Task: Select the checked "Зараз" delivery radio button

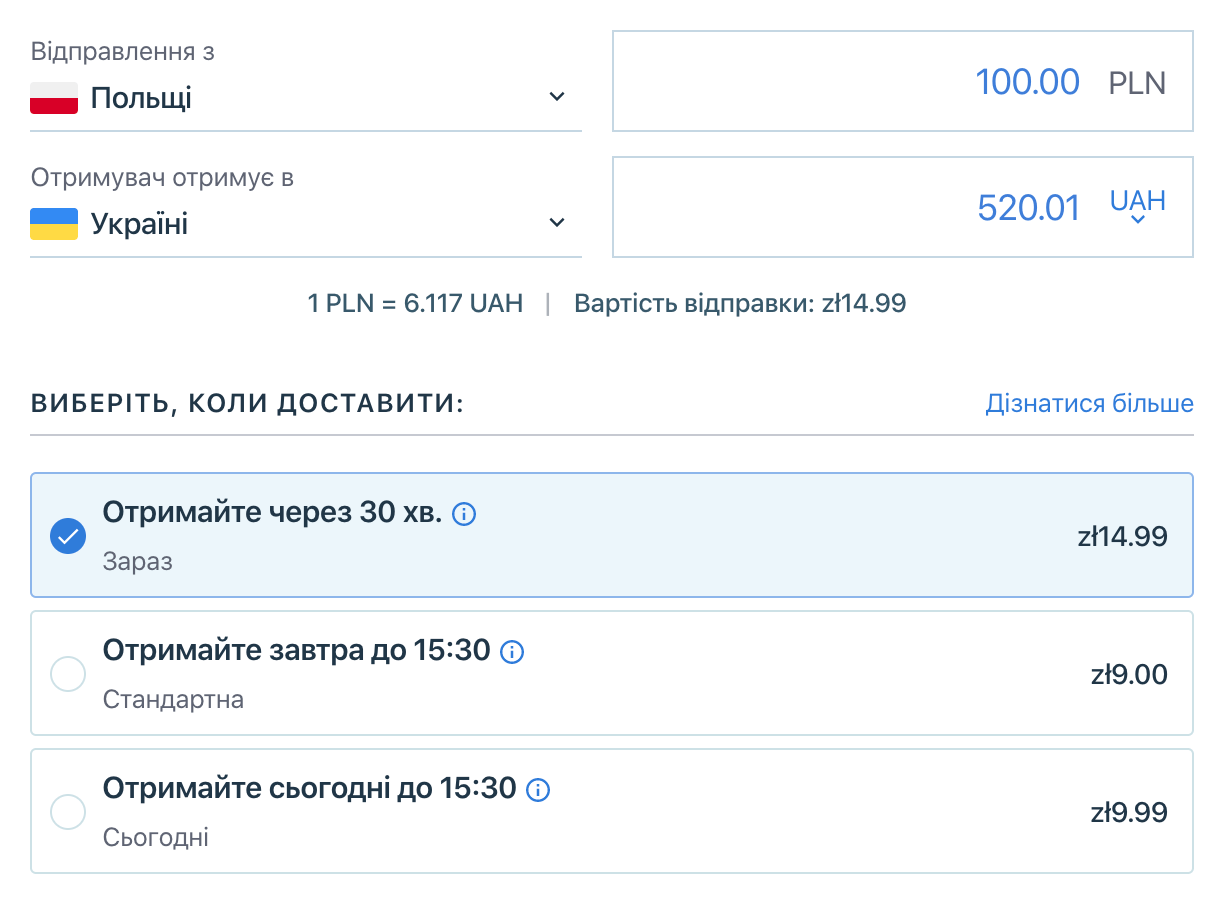Action: pyautogui.click(x=68, y=536)
